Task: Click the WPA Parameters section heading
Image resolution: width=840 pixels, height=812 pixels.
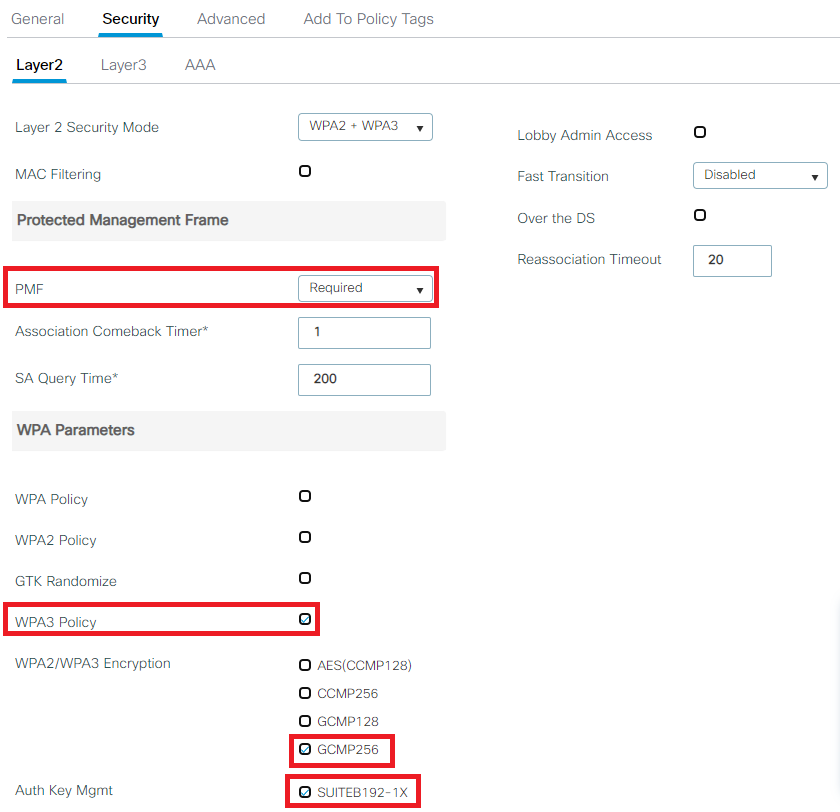Action: tap(76, 430)
